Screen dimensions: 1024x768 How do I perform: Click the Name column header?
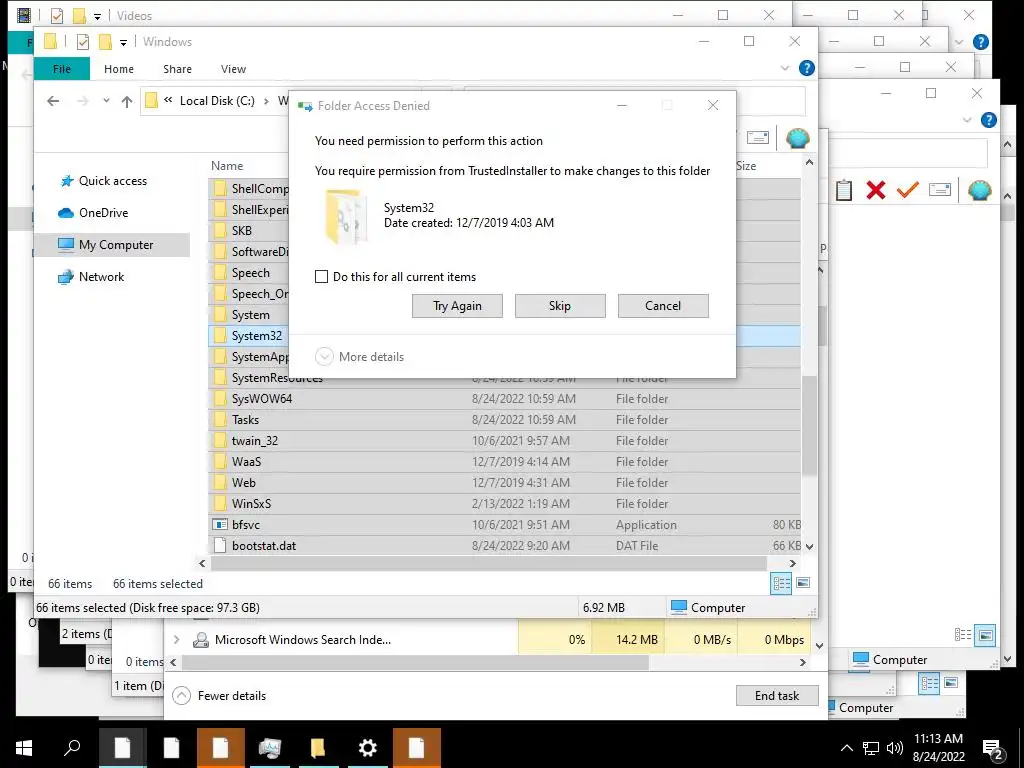pyautogui.click(x=227, y=166)
